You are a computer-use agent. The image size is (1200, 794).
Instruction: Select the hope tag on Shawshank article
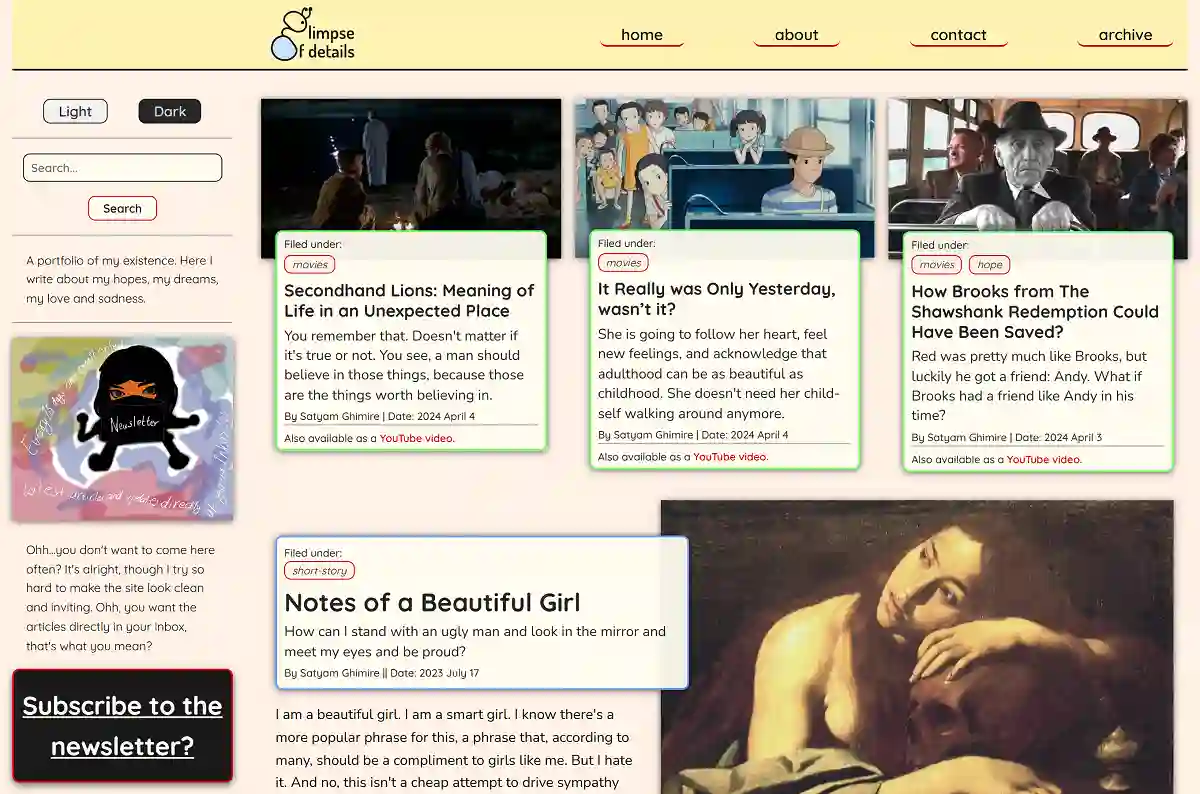(x=989, y=264)
